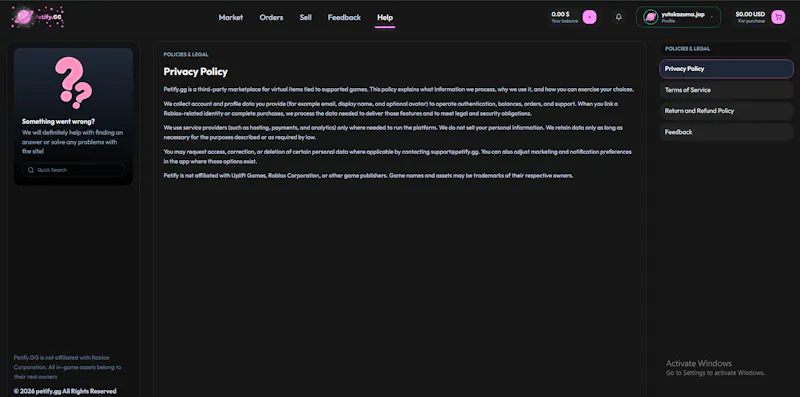Click the paragraph starting We collect account
This screenshot has width=800, height=397.
point(390,109)
